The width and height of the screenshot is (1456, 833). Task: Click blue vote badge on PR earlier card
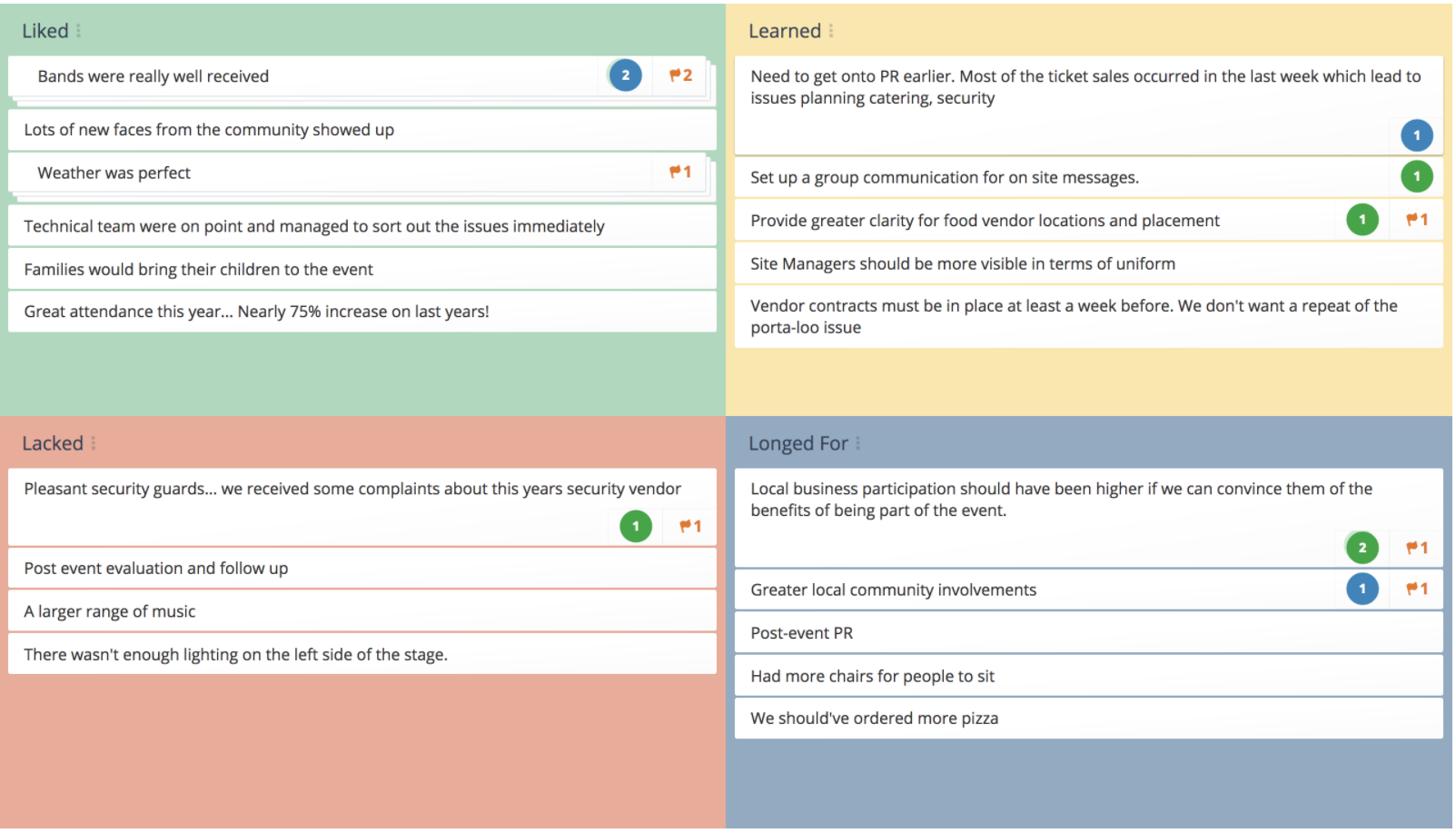(x=1416, y=135)
